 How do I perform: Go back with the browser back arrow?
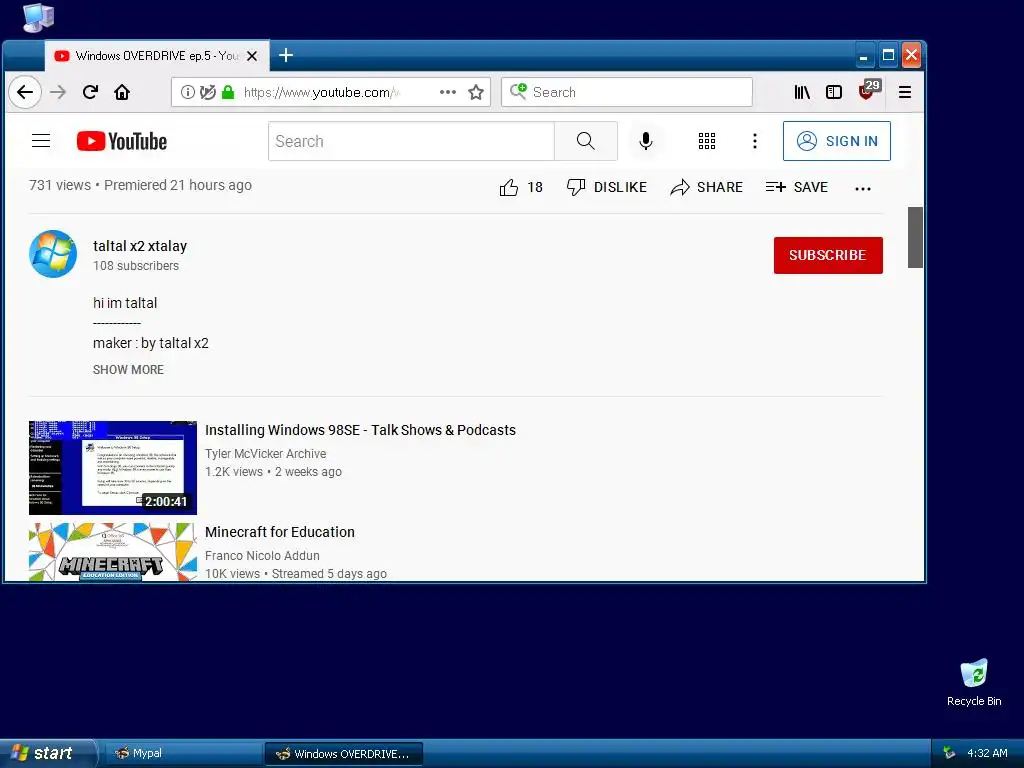[25, 92]
